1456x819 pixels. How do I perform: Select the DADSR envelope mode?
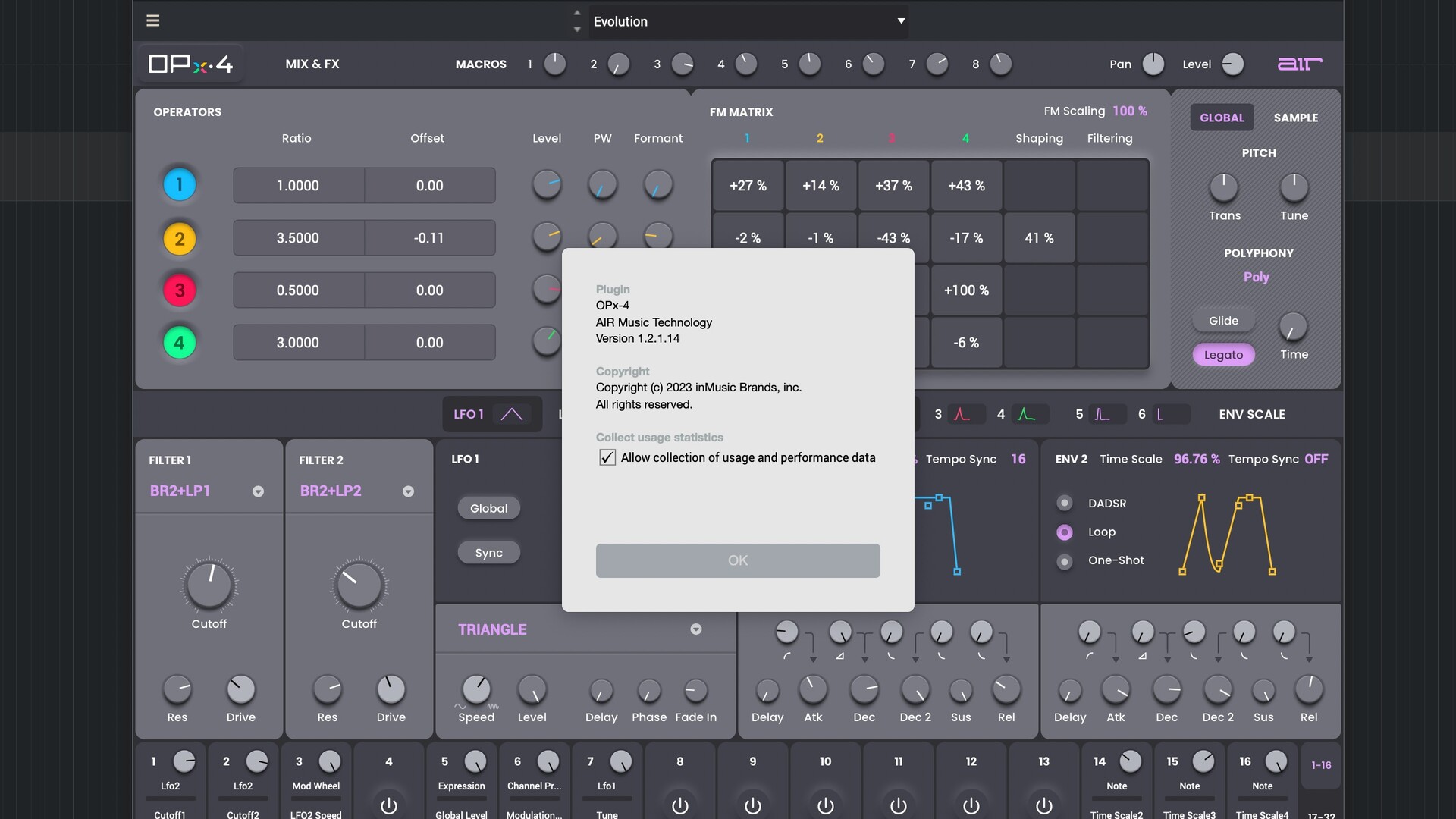point(1065,503)
